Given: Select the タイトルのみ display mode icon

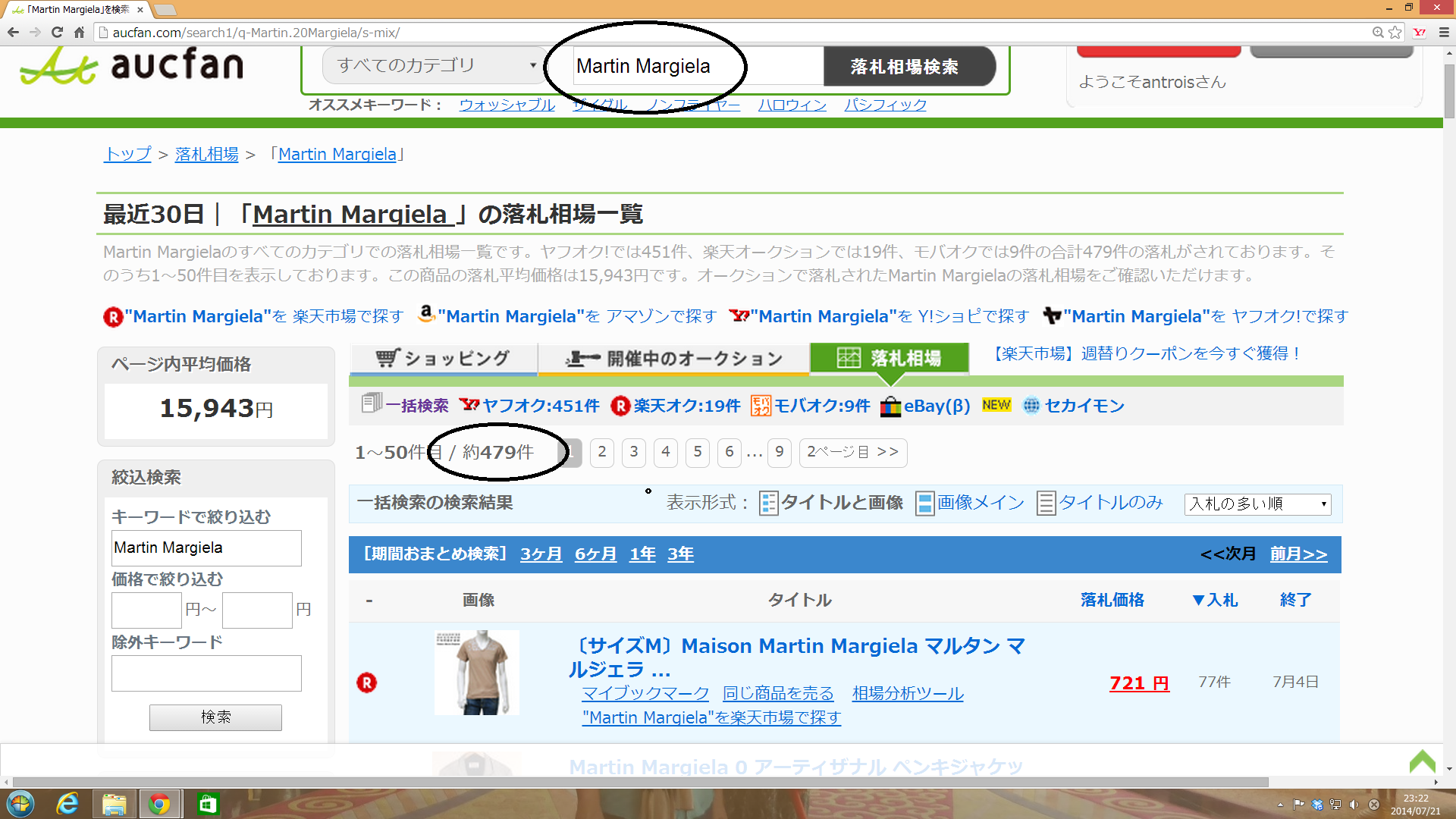Looking at the screenshot, I should 1046,504.
